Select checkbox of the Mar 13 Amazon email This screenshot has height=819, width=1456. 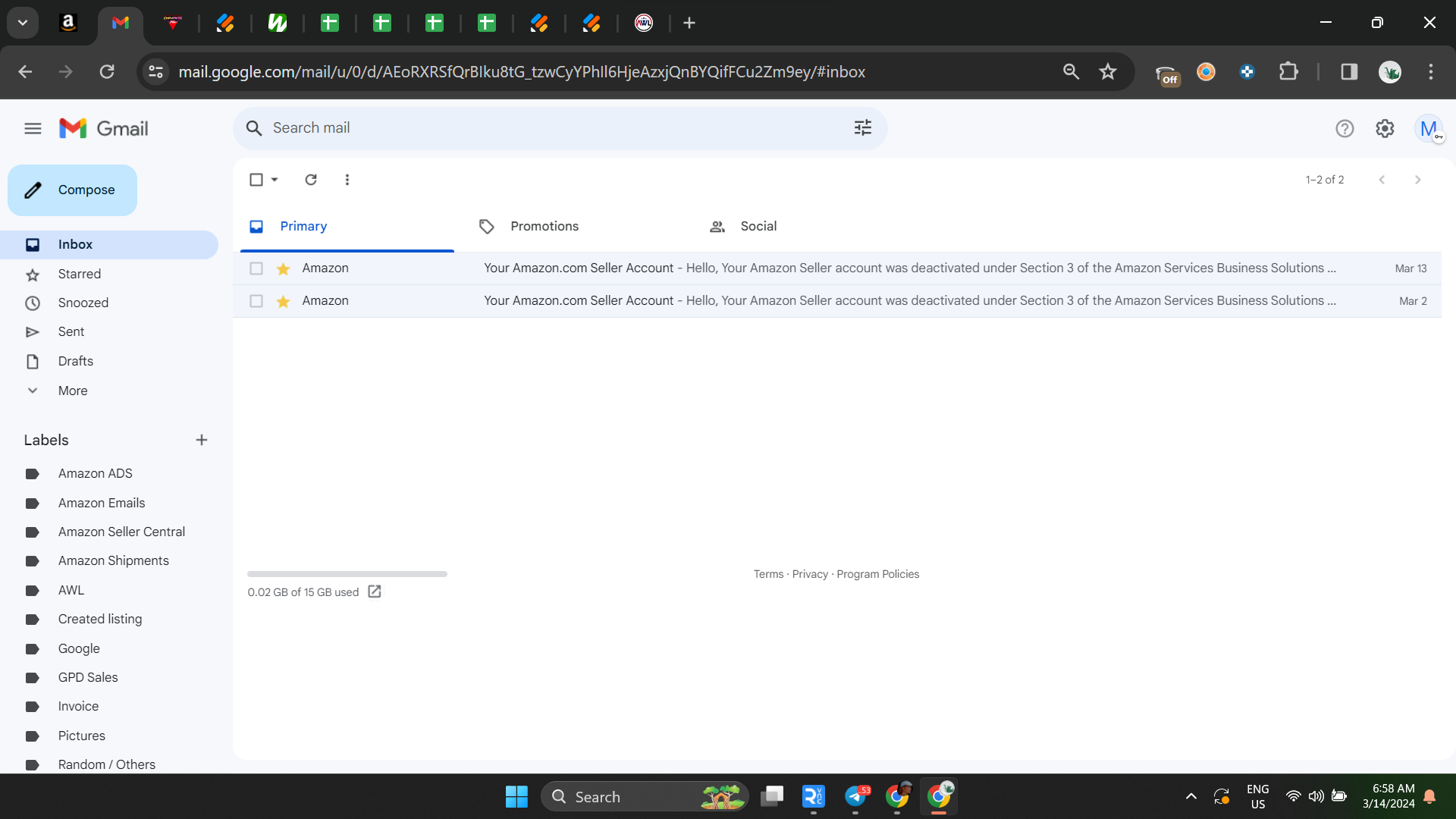(x=256, y=268)
